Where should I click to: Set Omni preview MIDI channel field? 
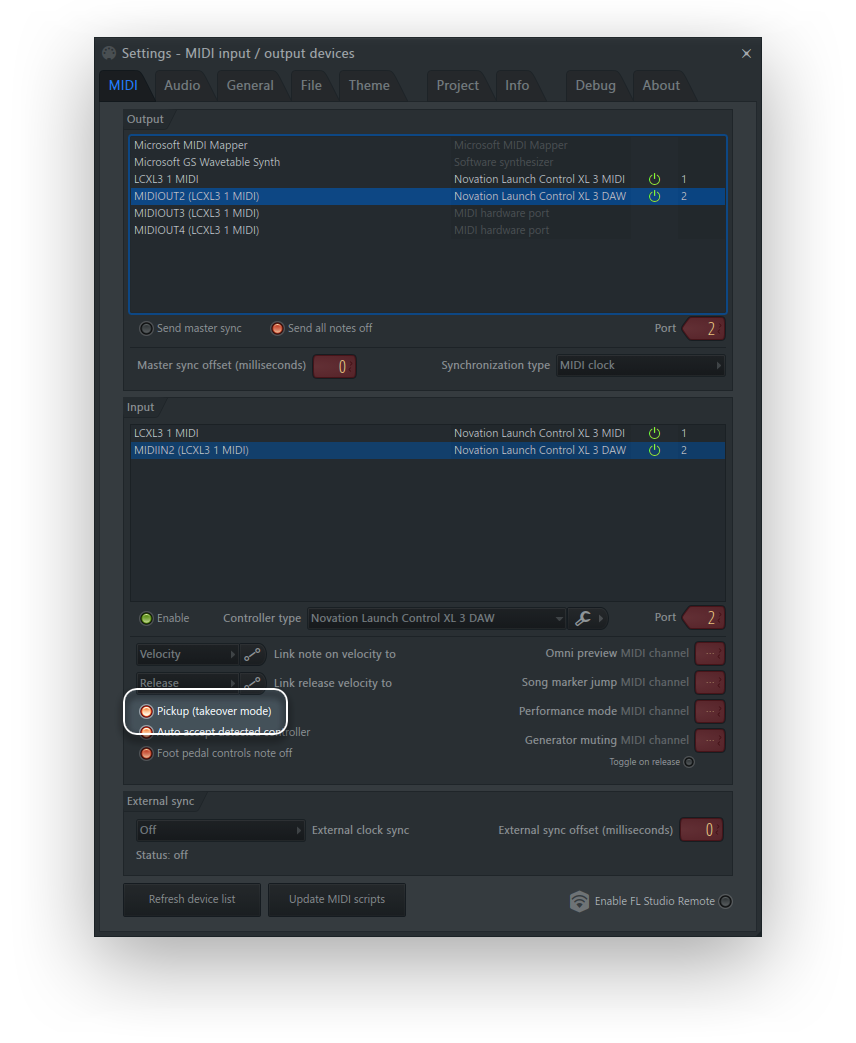tap(710, 654)
